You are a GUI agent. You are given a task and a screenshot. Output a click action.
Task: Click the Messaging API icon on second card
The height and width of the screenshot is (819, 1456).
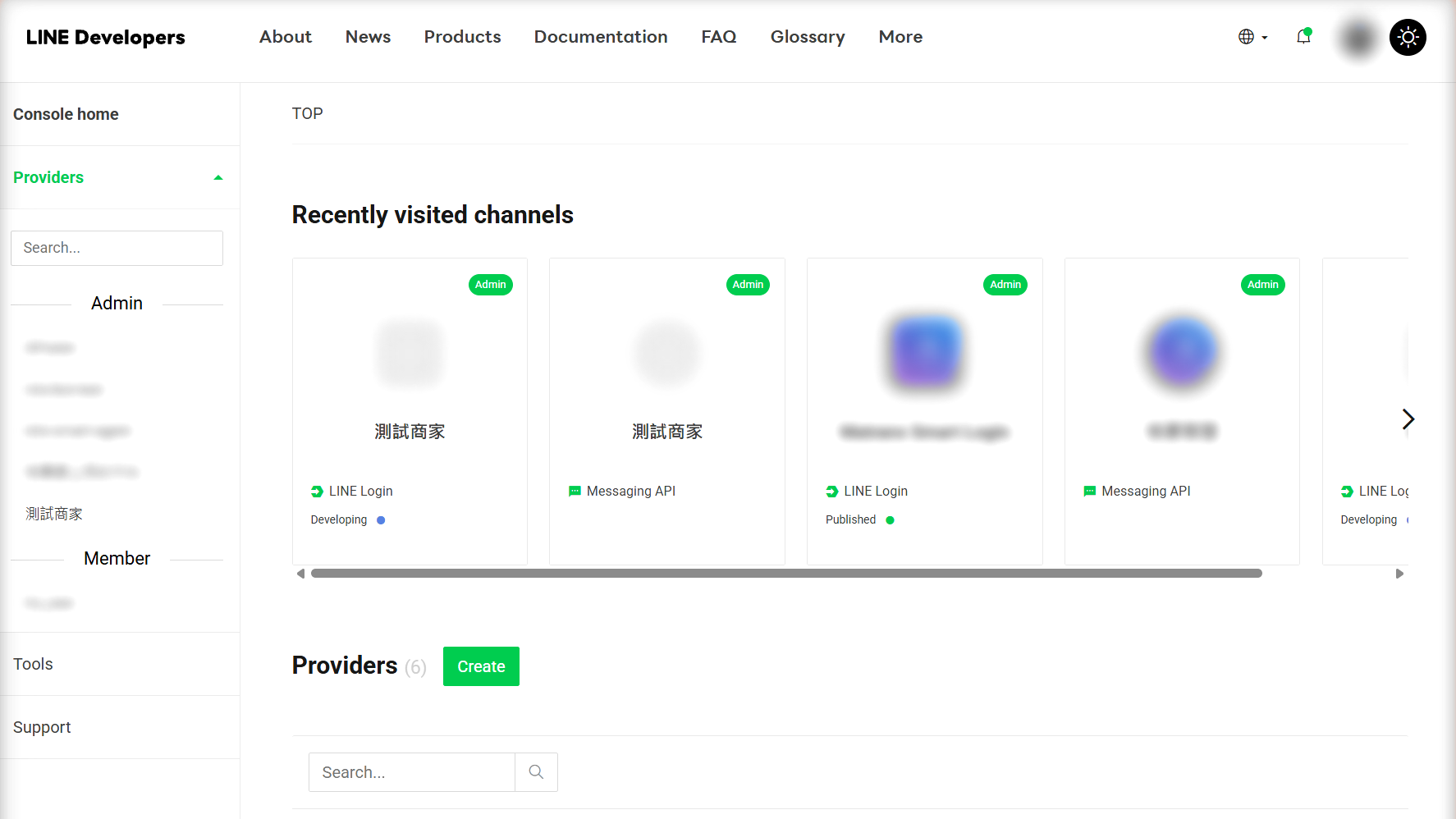(x=575, y=492)
